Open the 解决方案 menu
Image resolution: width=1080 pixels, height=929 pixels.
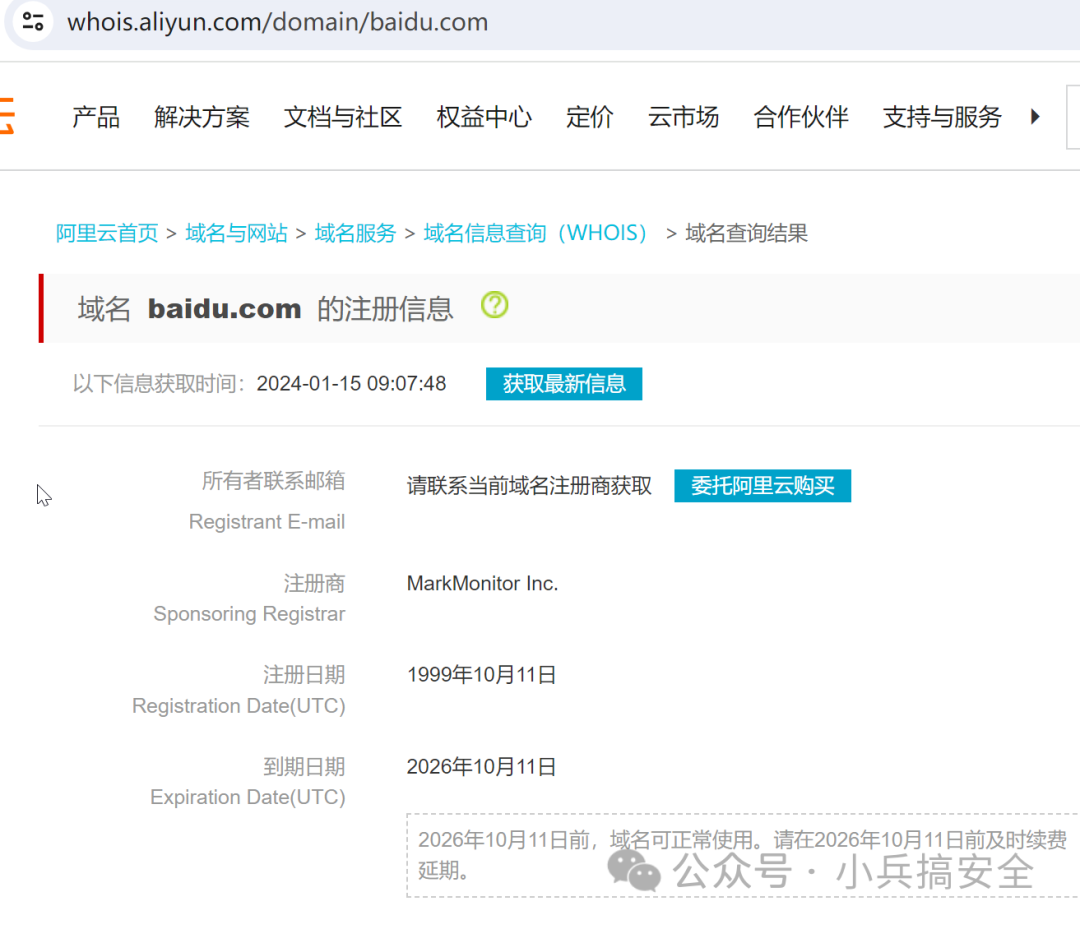202,117
